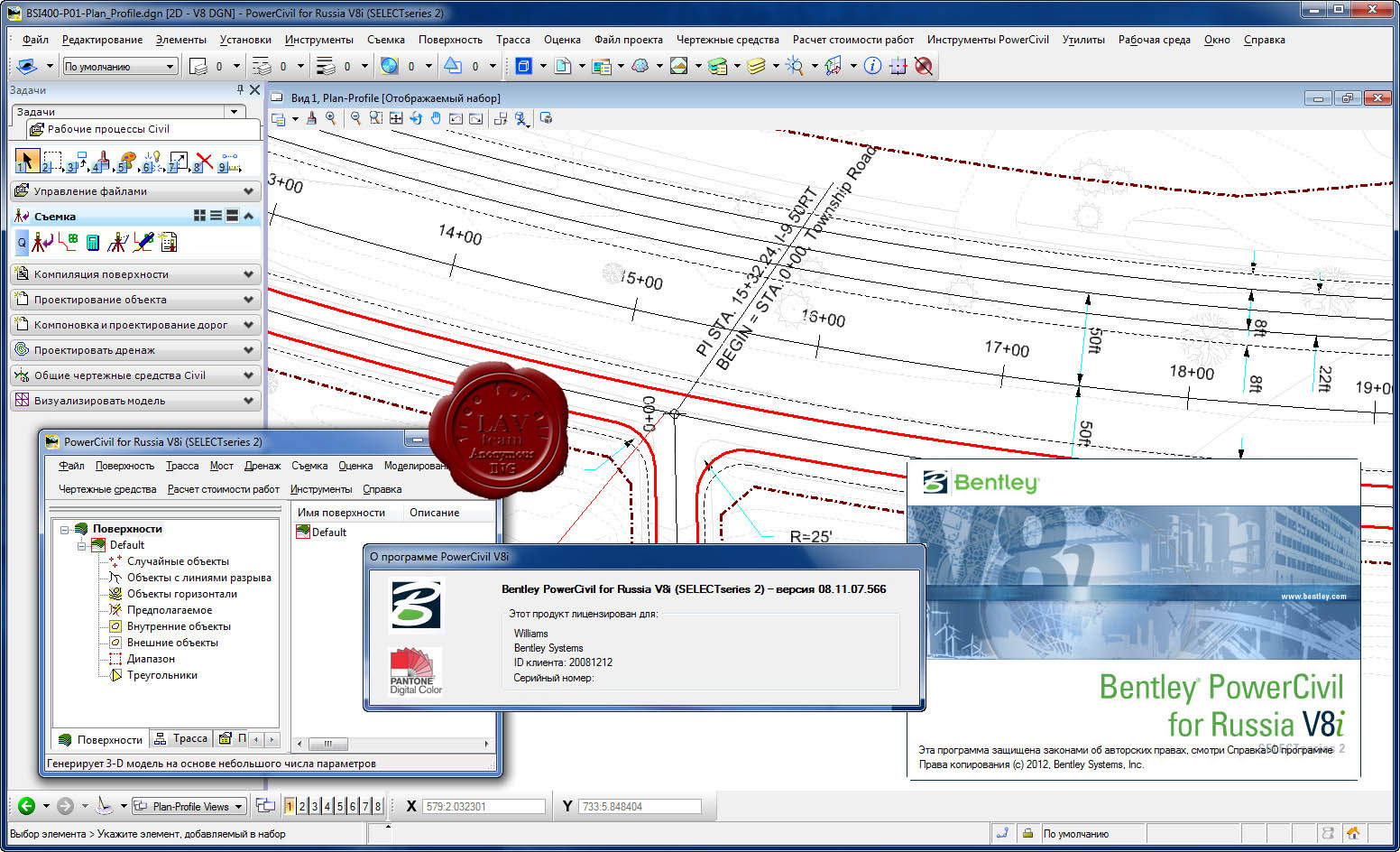Click the Zoom In magnifier in view toolbar

point(331,118)
